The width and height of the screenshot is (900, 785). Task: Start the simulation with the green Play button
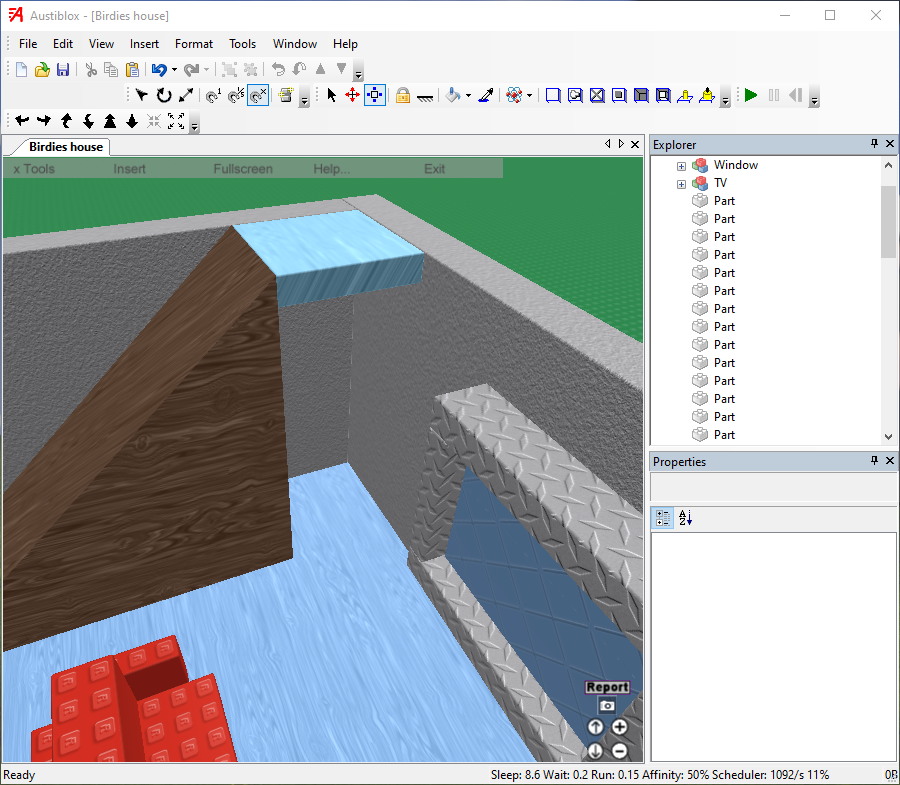click(x=751, y=95)
